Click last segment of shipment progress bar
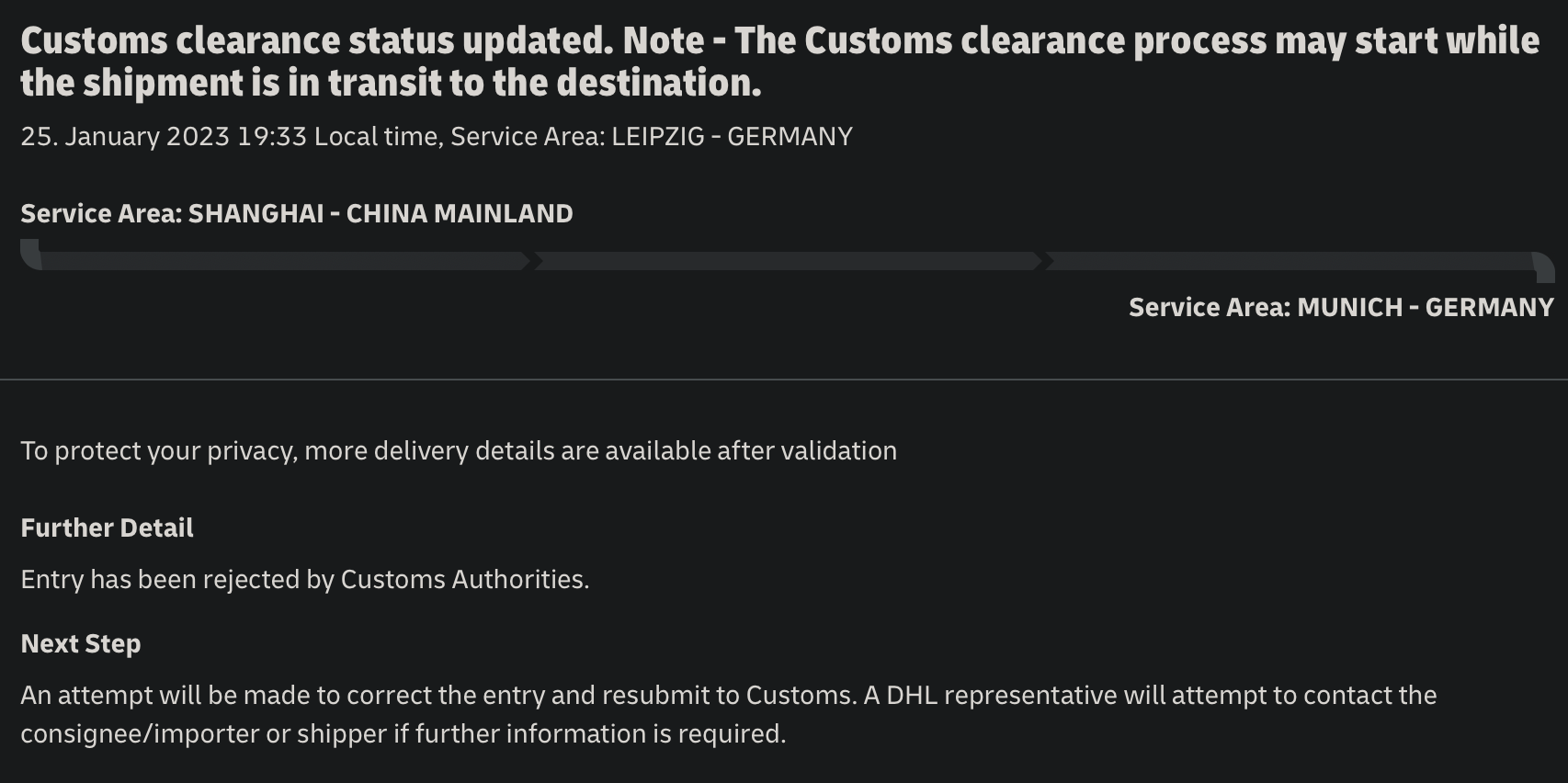Viewport: 1568px width, 783px height. (1290, 261)
